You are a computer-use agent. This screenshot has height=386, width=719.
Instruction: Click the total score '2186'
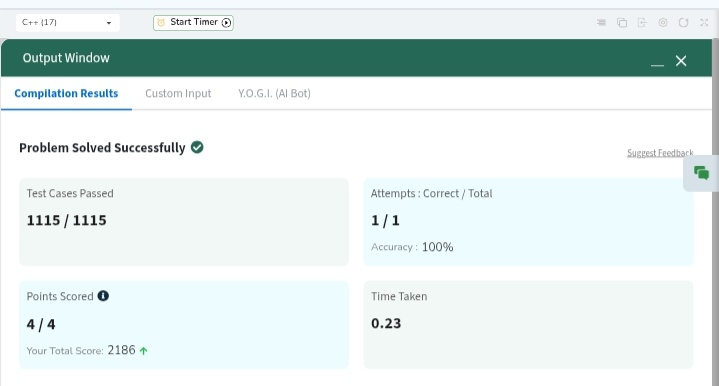coord(122,350)
